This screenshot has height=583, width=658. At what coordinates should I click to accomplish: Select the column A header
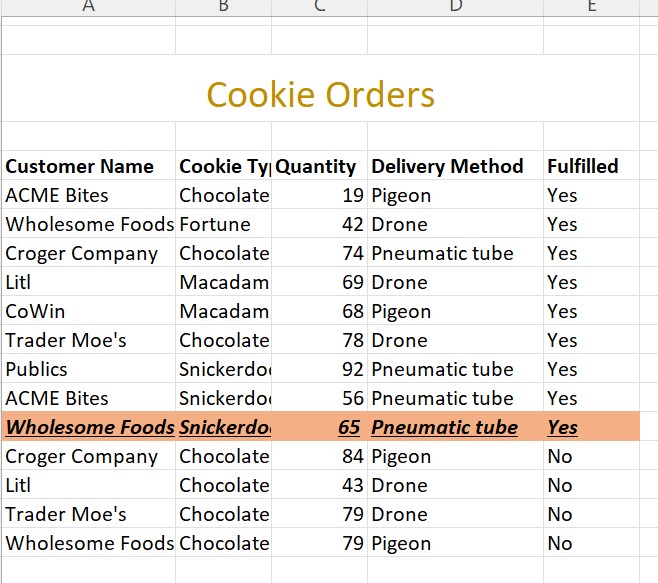pyautogui.click(x=88, y=7)
